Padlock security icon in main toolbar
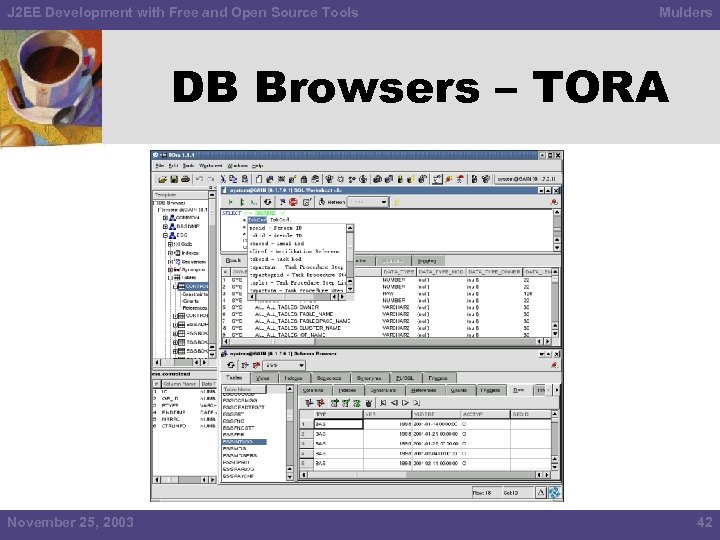 tap(304, 179)
